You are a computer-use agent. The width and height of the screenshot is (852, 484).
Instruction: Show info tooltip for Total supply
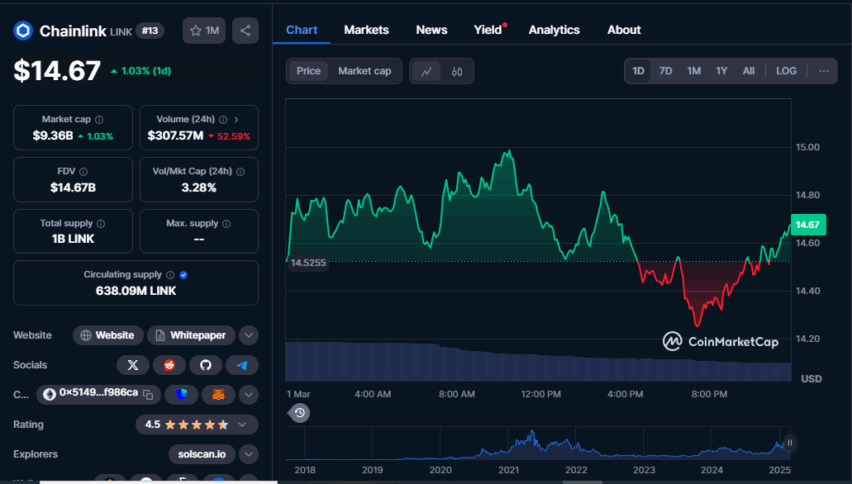(x=101, y=224)
